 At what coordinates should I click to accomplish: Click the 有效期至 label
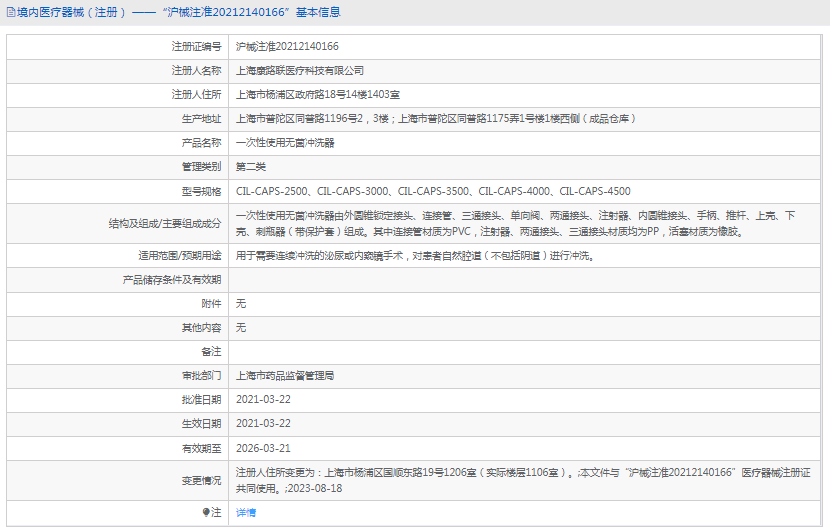click(201, 448)
